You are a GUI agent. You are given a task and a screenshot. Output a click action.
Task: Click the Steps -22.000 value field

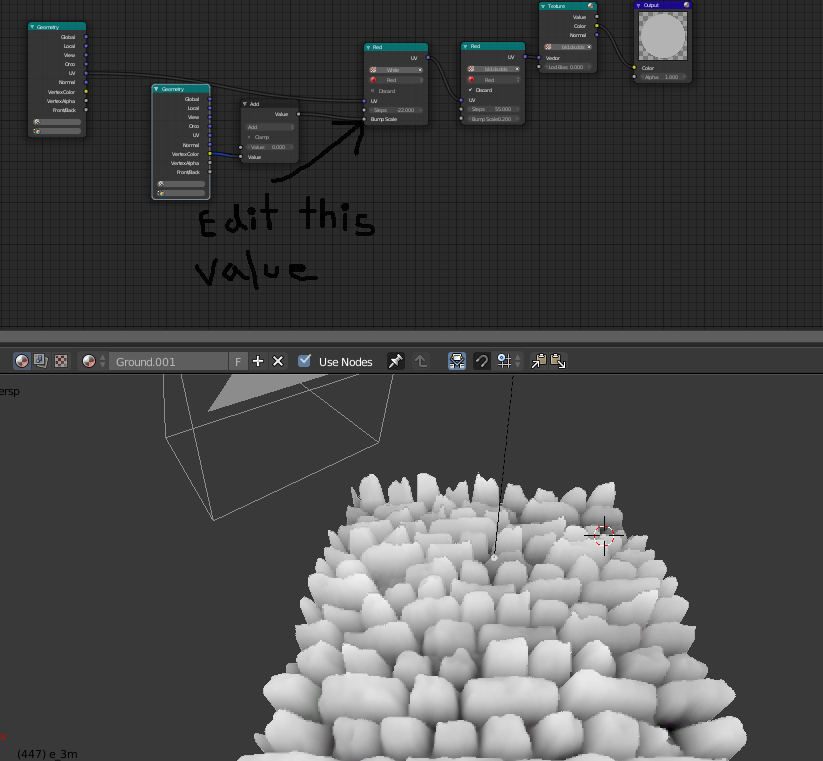pos(396,110)
